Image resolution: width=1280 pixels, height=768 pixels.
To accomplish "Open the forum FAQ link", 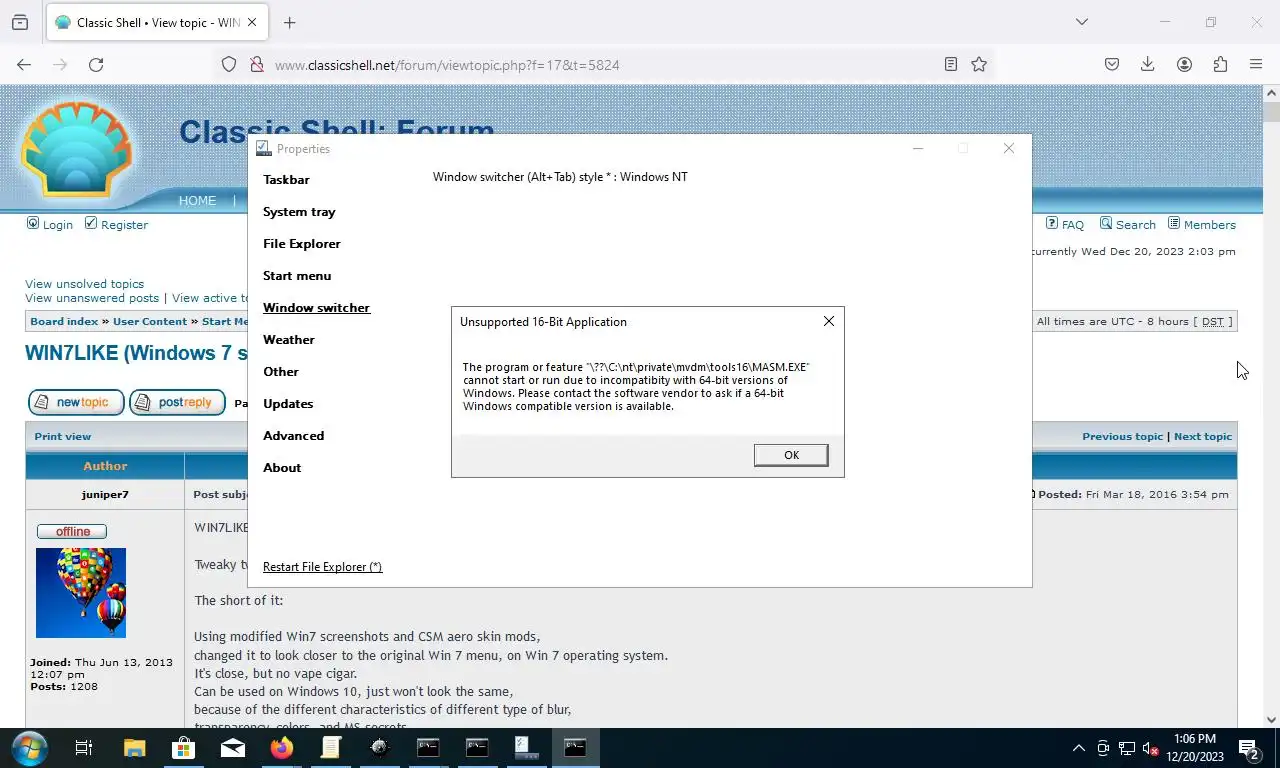I will [x=1072, y=225].
